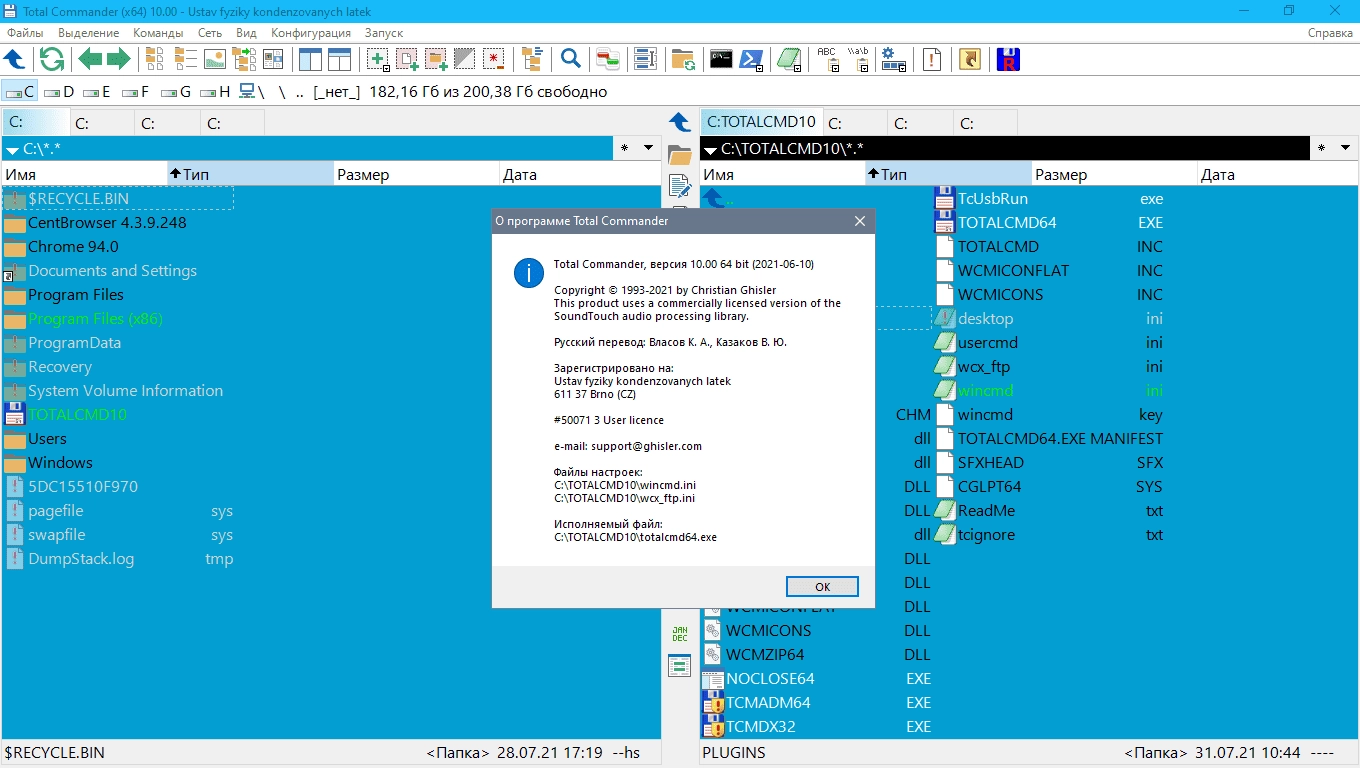Enable thumbnail view via picture icon
This screenshot has height=768, width=1360.
214,59
